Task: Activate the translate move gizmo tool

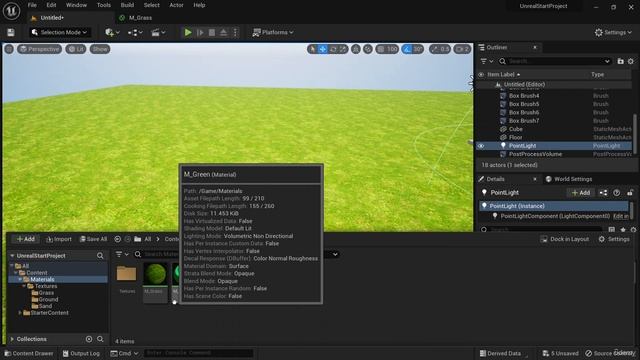Action: pos(323,49)
